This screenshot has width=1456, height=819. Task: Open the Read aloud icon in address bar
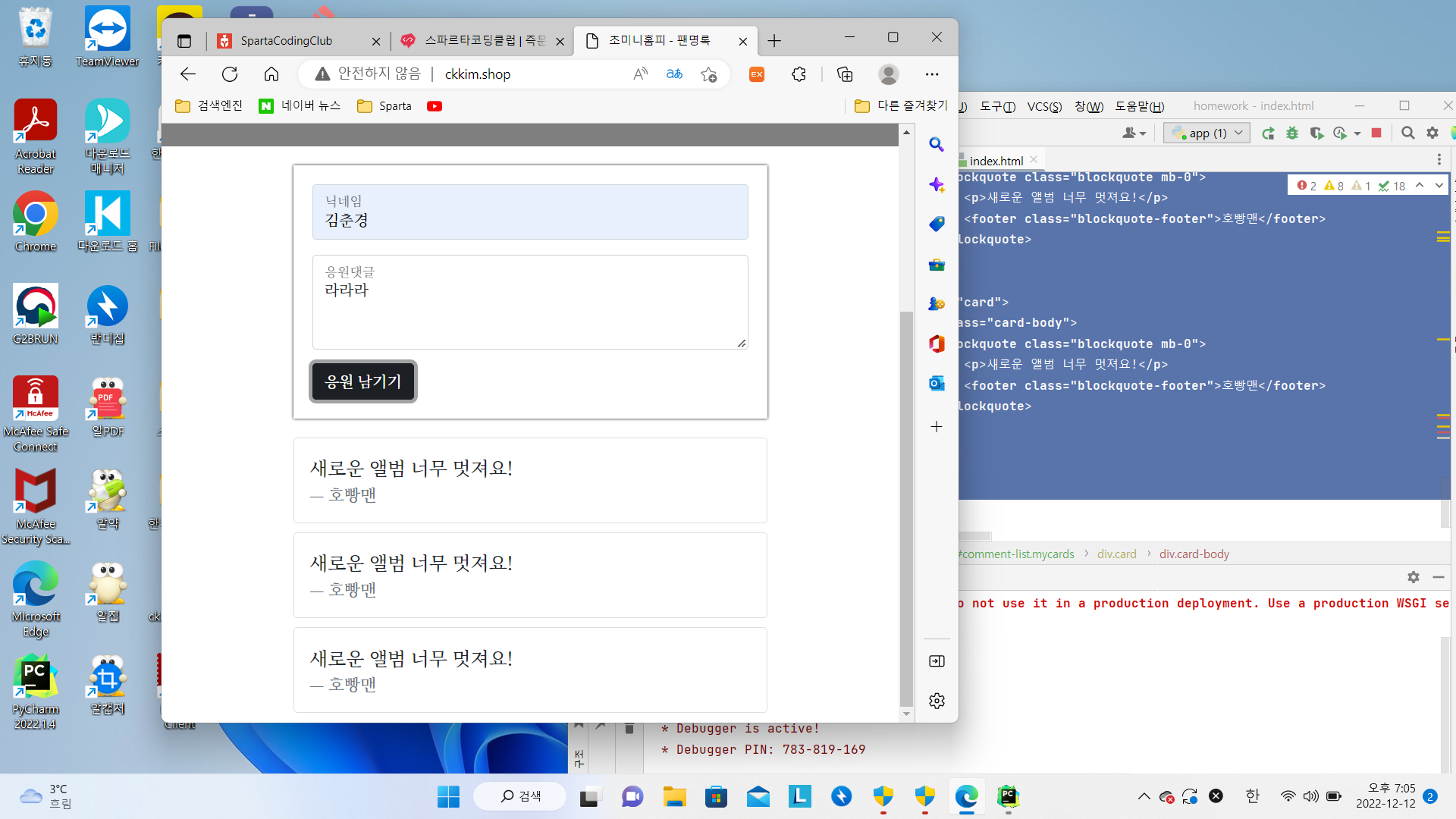coord(641,74)
